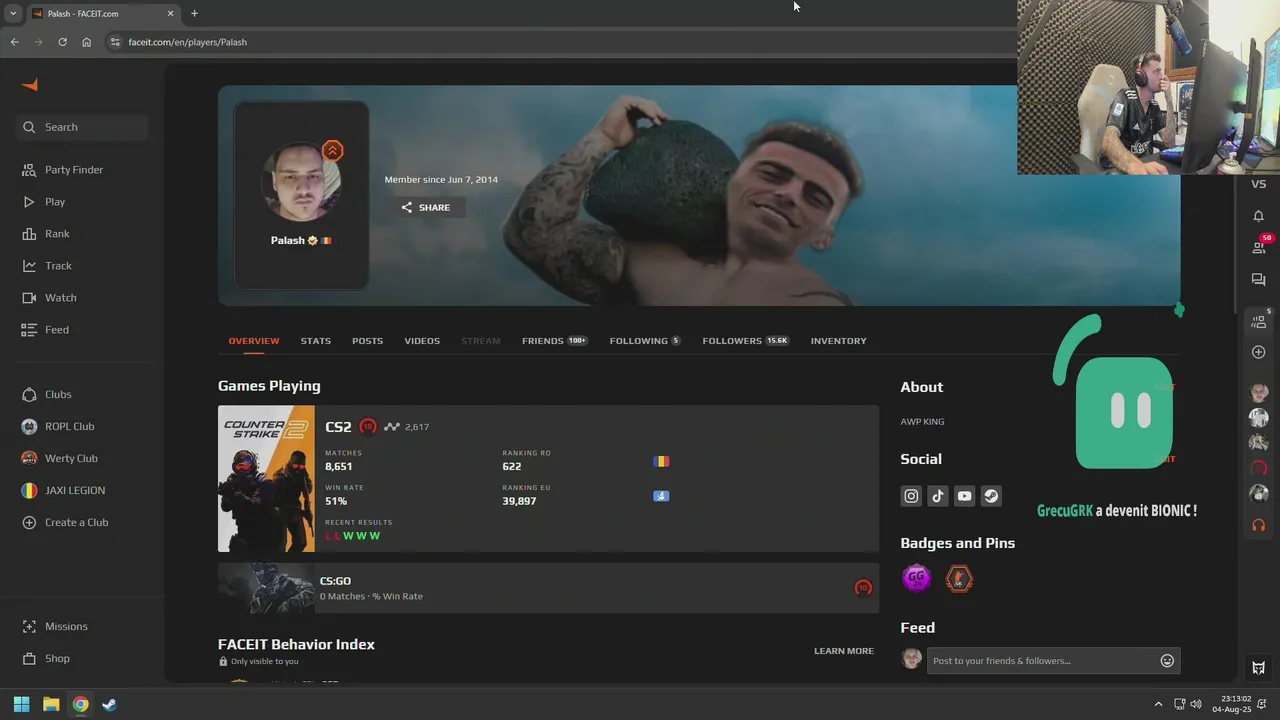
Task: Click the ELO icon next to 2,617
Action: [392, 427]
